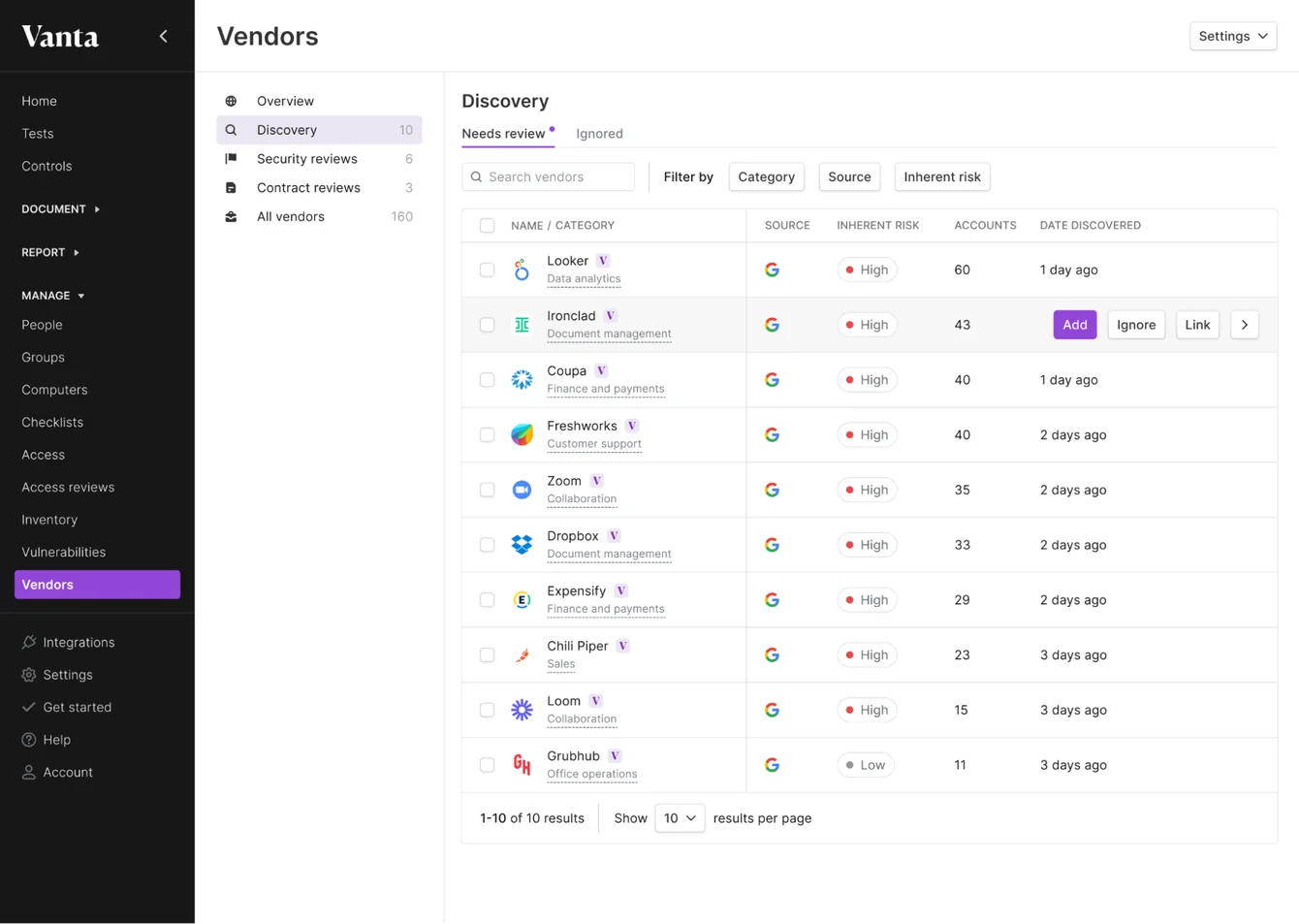Click the Dropbox vendor logo icon
This screenshot has height=924, width=1299.
coord(522,545)
